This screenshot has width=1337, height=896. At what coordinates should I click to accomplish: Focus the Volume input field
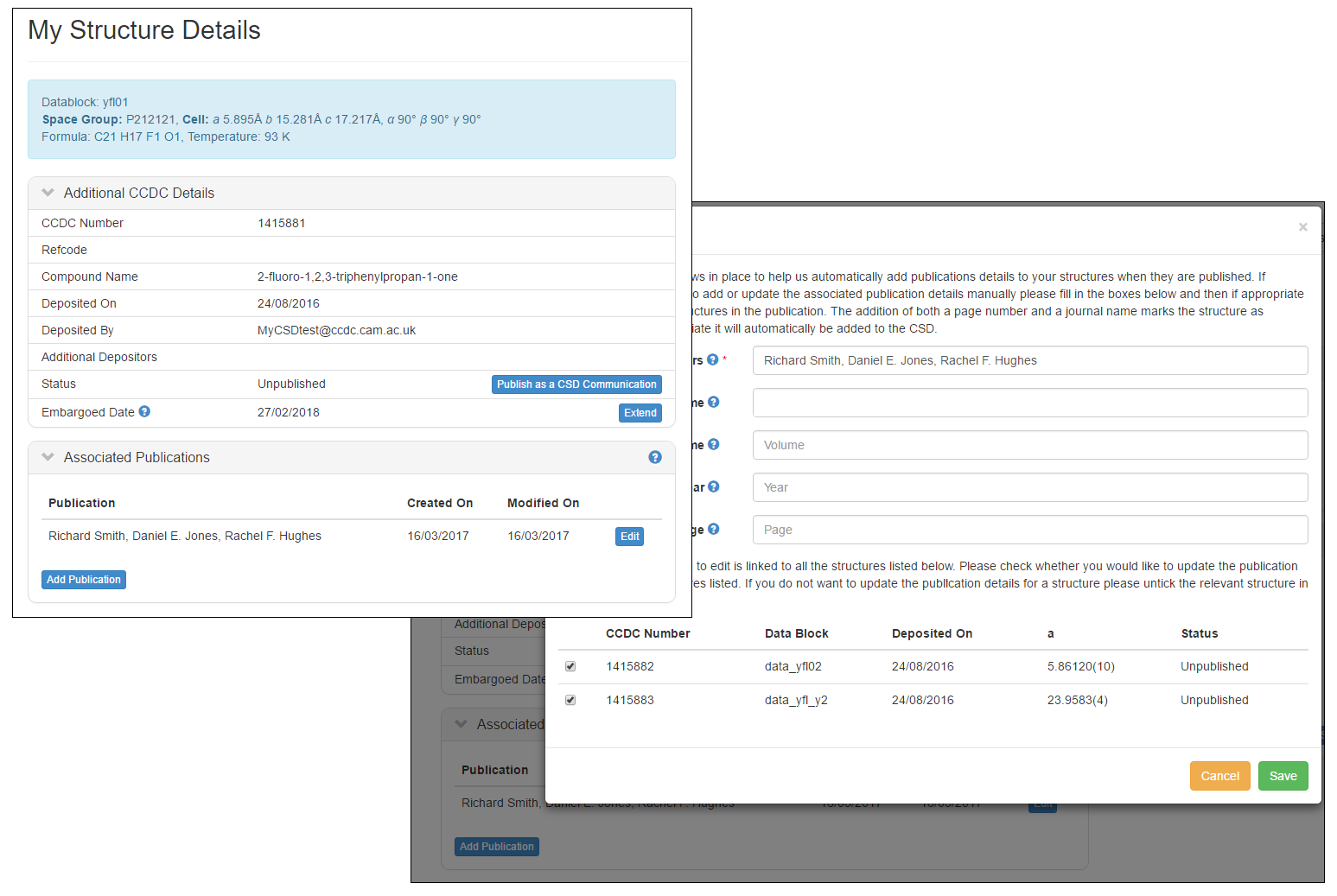(x=1029, y=445)
